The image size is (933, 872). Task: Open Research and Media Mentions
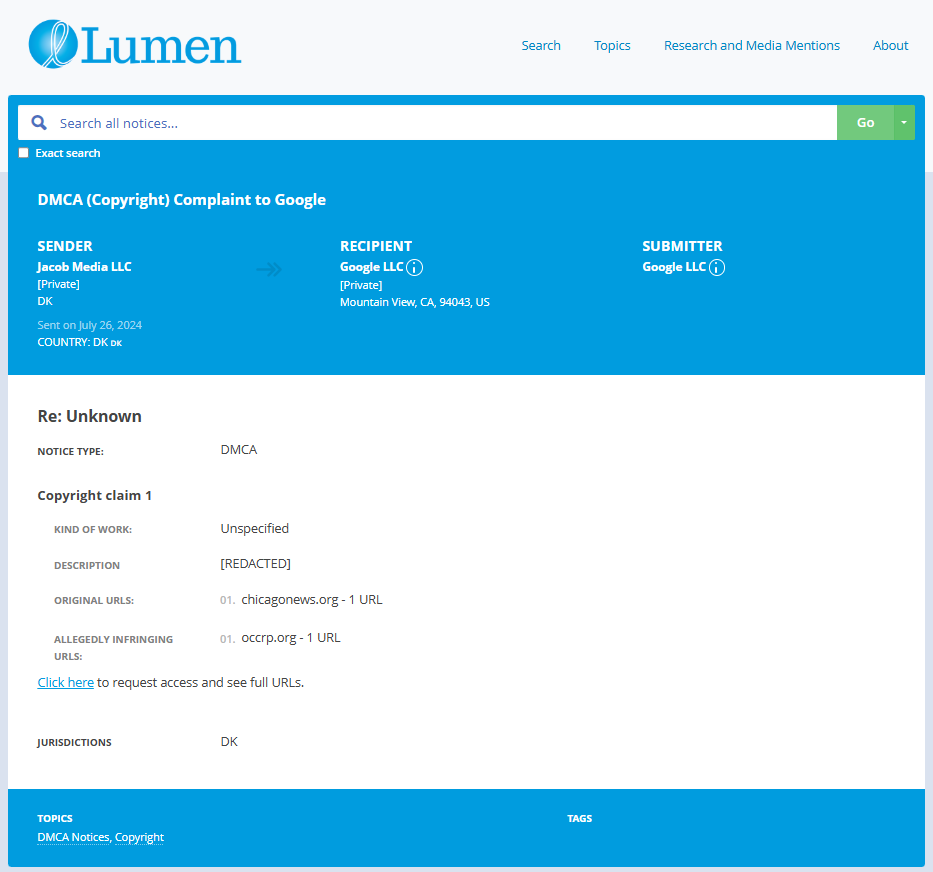tap(752, 45)
